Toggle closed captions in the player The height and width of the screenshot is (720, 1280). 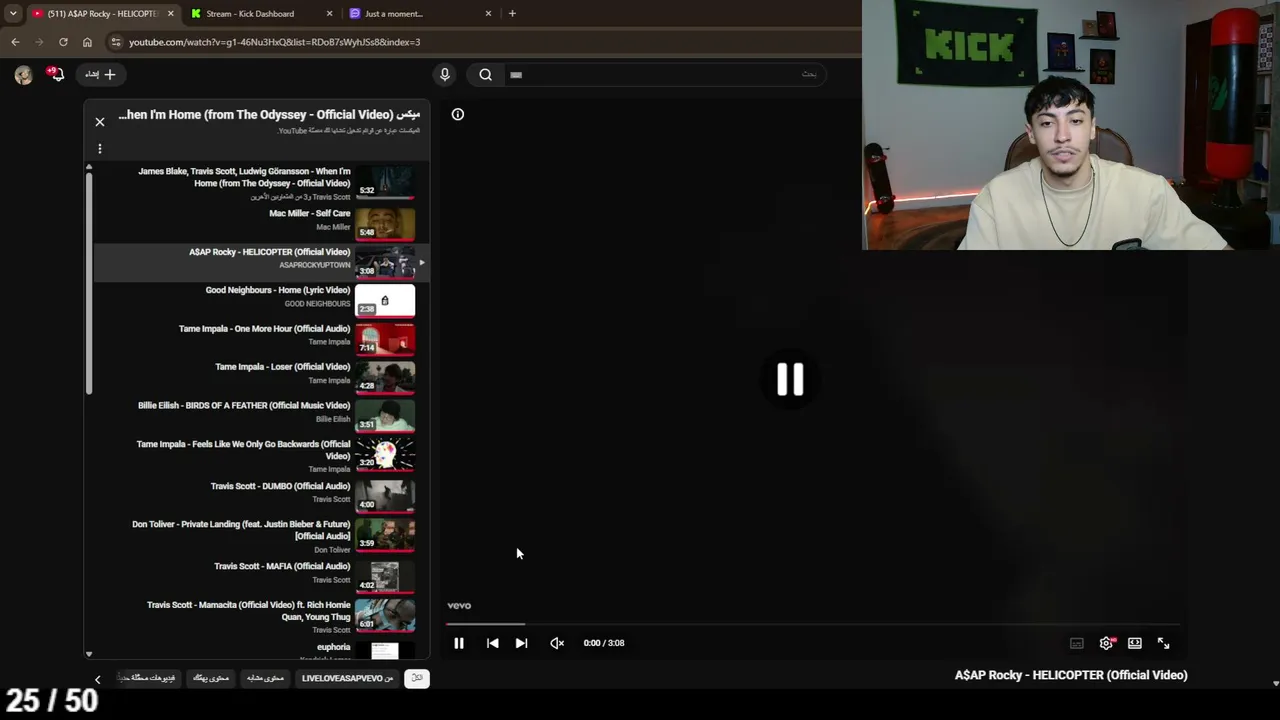(x=1077, y=644)
